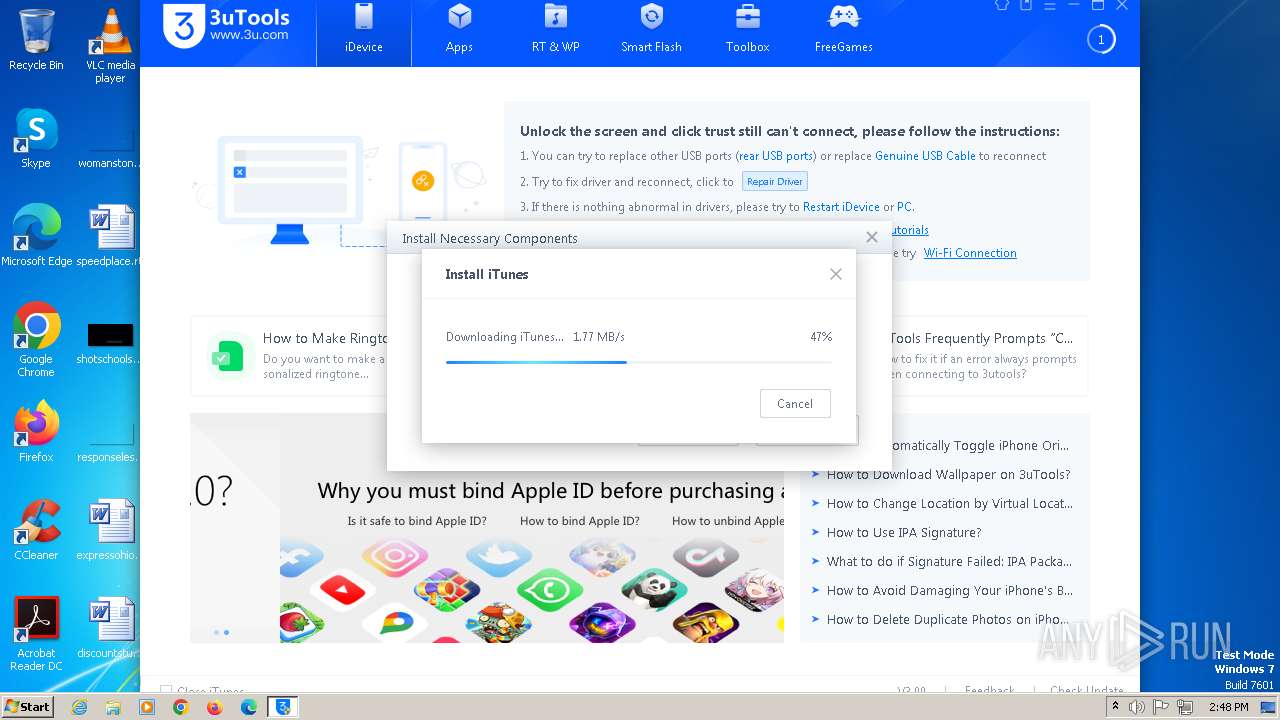Screen dimensions: 1280x720
Task: Open the skin (shirt) icon in title bar
Action: coord(1002,5)
